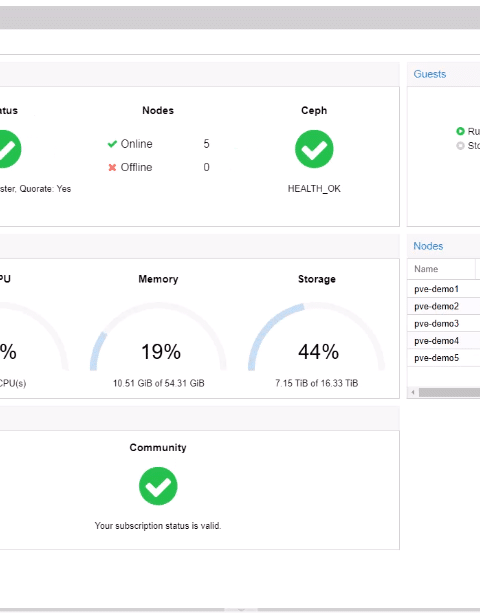Click the Offline label in Nodes status
The width and height of the screenshot is (480, 613).
pos(136,167)
